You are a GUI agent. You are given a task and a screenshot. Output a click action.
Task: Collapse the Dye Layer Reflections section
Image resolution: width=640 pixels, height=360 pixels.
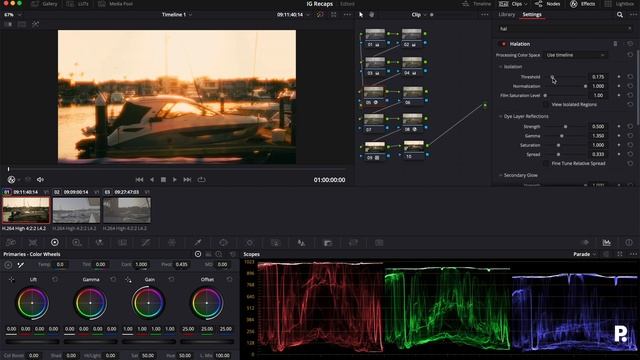[x=500, y=116]
